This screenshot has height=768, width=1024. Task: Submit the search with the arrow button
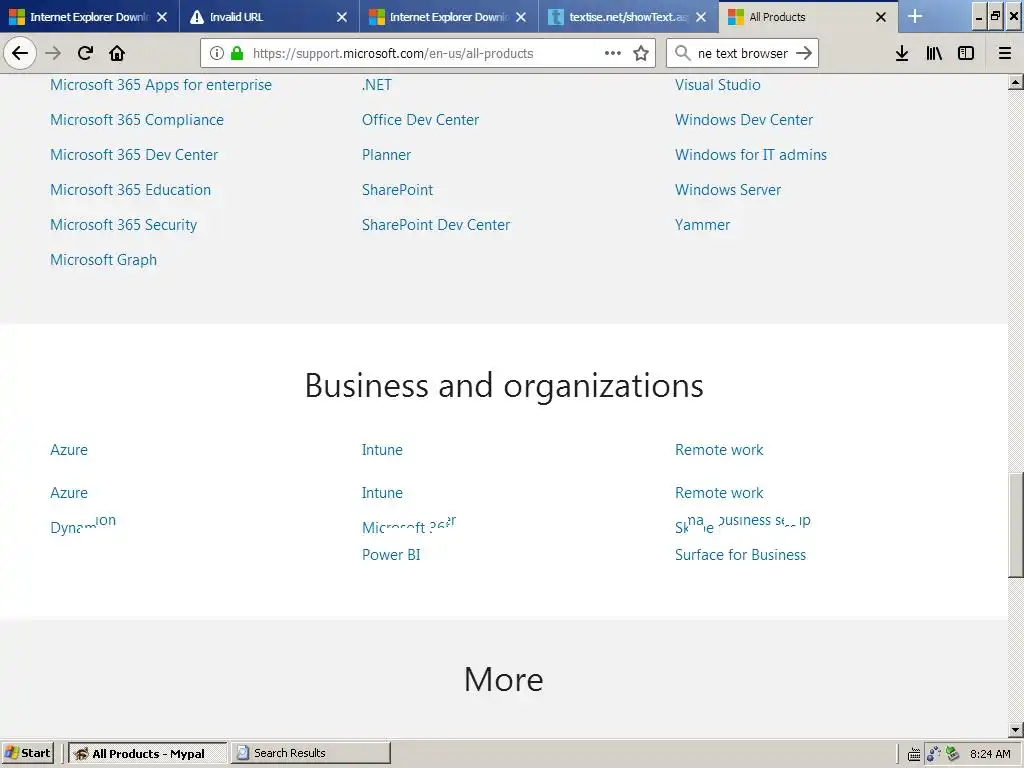804,53
